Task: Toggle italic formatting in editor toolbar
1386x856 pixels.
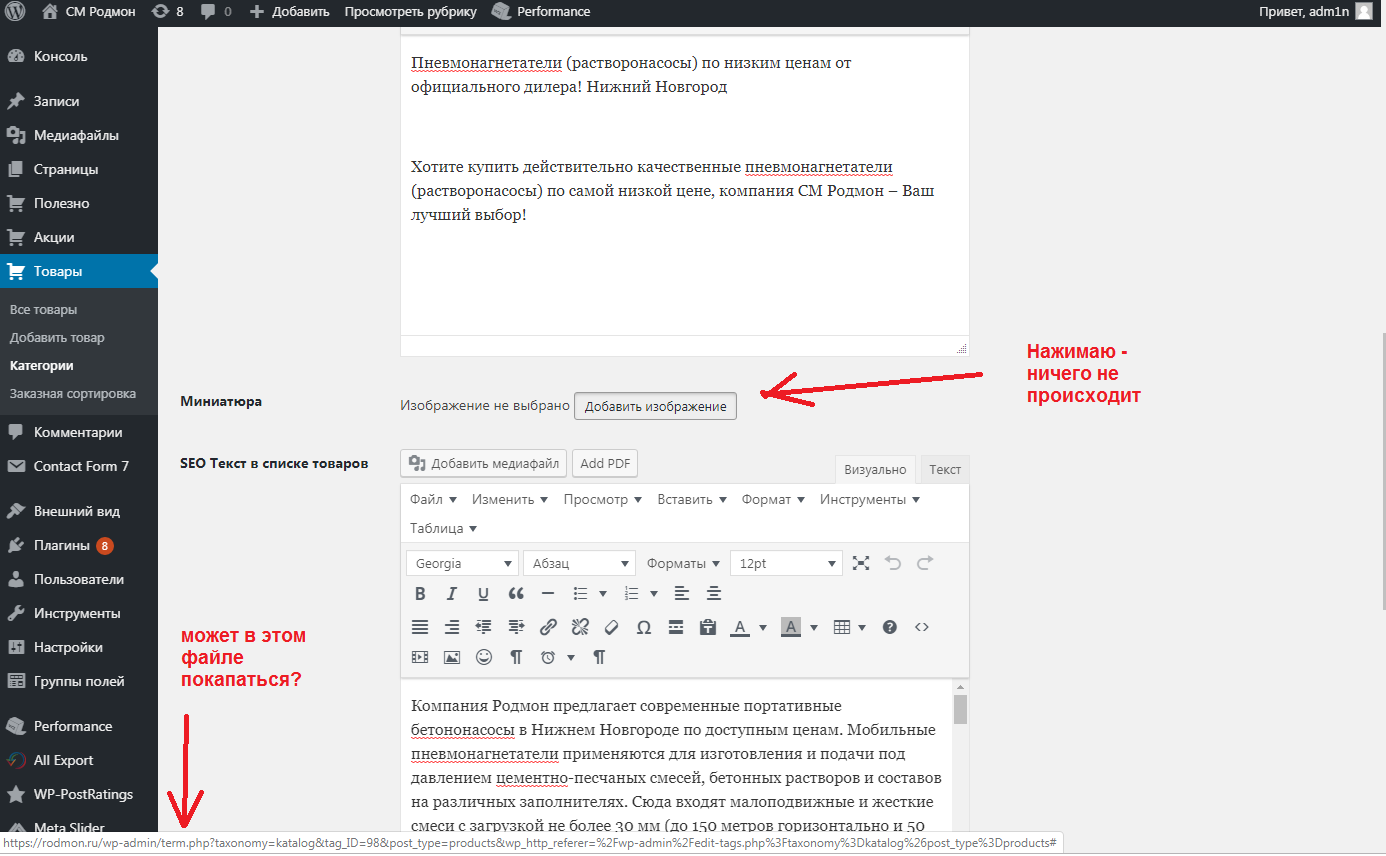Action: (452, 593)
